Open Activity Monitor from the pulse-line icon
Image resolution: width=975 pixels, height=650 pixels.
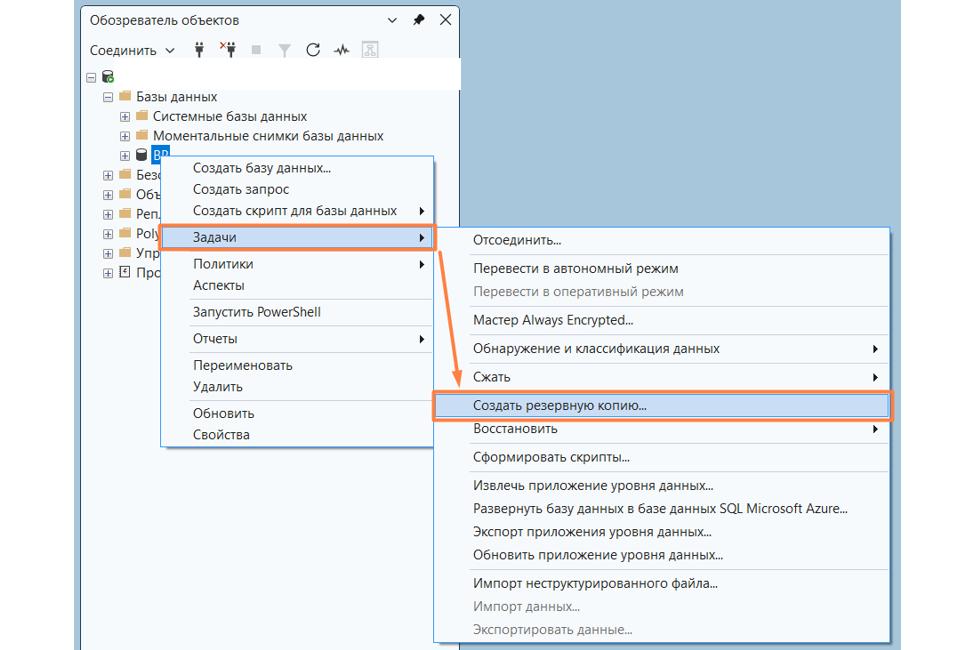click(x=341, y=50)
